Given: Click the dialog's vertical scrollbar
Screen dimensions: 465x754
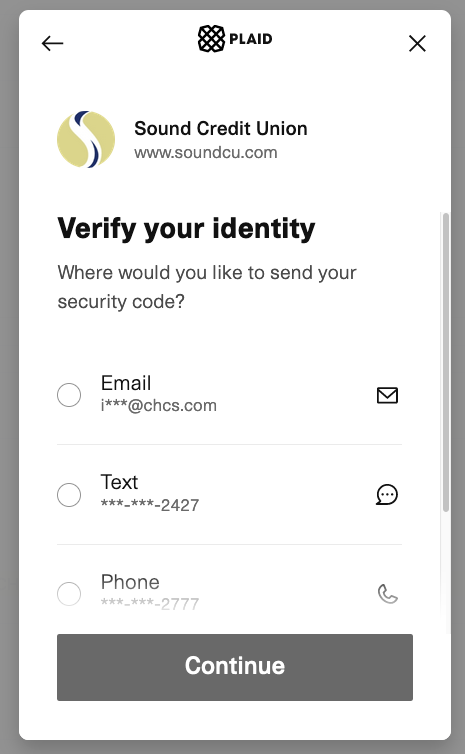Looking at the screenshot, I should tap(446, 362).
